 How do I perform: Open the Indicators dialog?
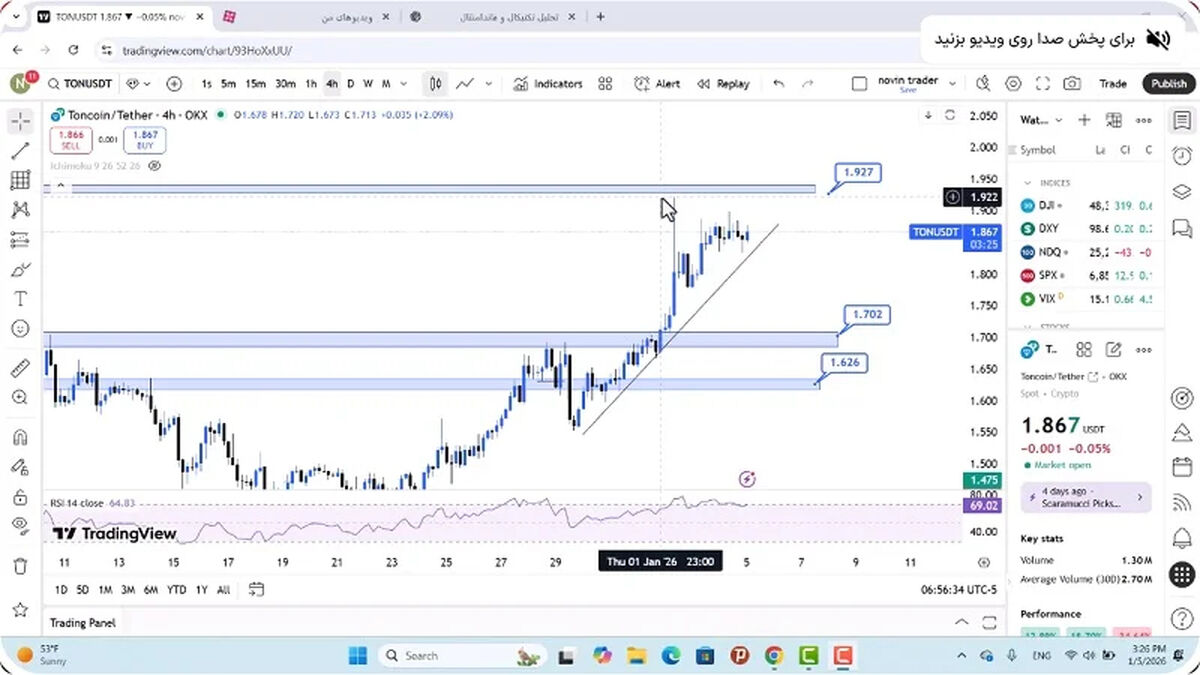(x=548, y=84)
